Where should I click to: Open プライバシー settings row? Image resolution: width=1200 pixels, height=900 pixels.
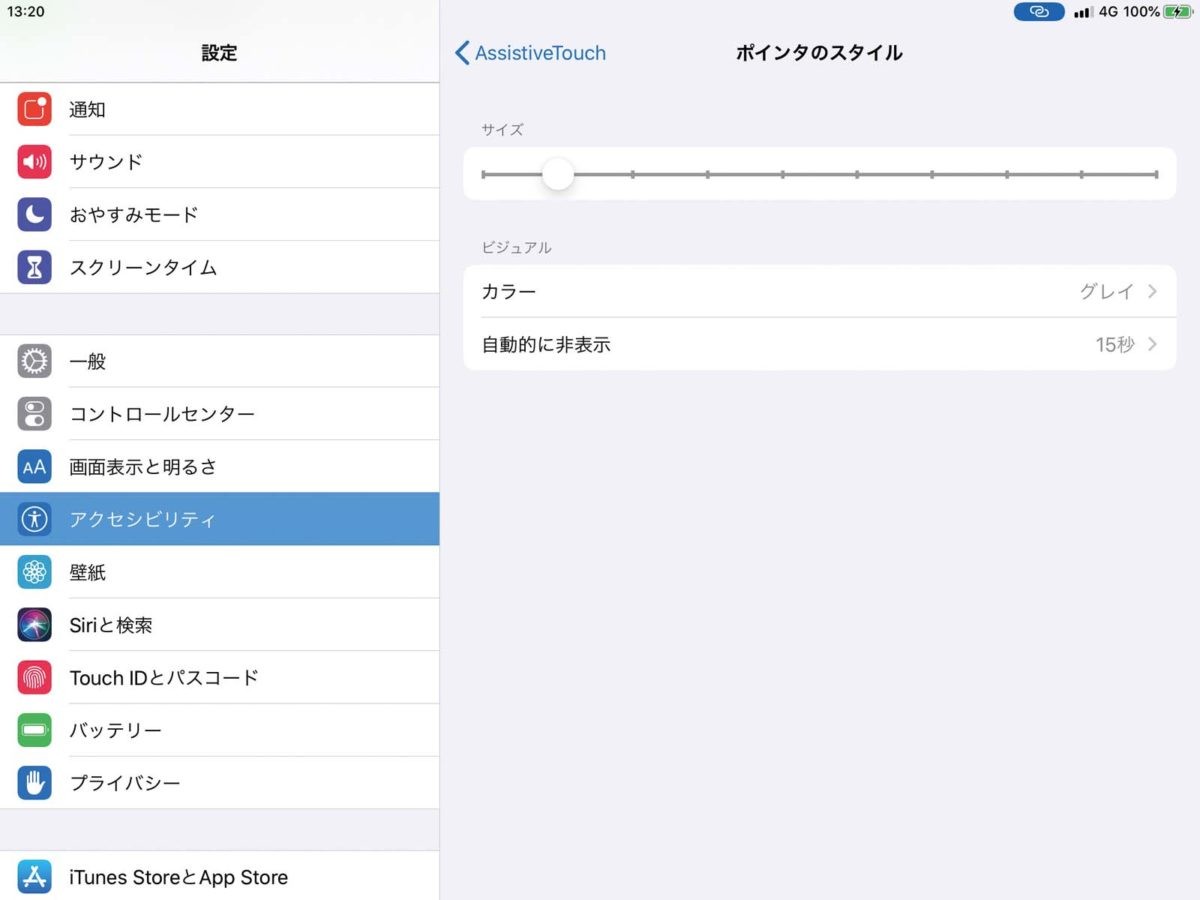pyautogui.click(x=220, y=783)
